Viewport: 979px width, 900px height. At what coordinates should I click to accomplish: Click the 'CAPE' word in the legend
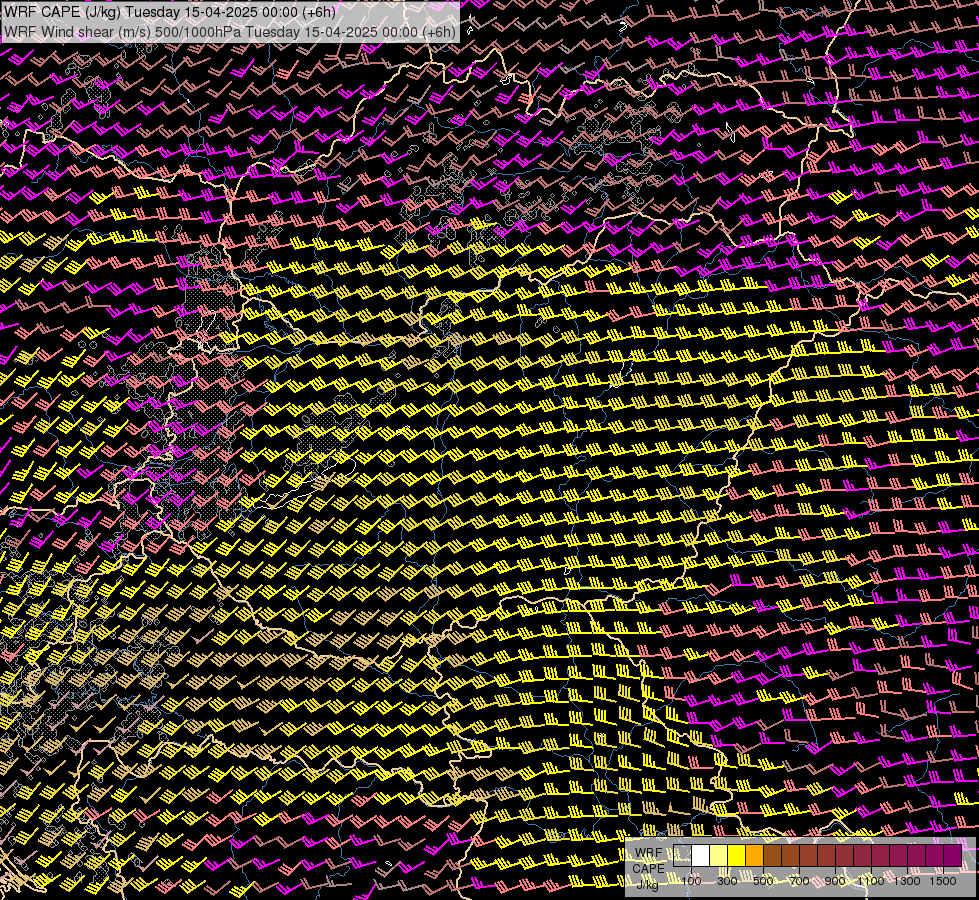(x=648, y=868)
